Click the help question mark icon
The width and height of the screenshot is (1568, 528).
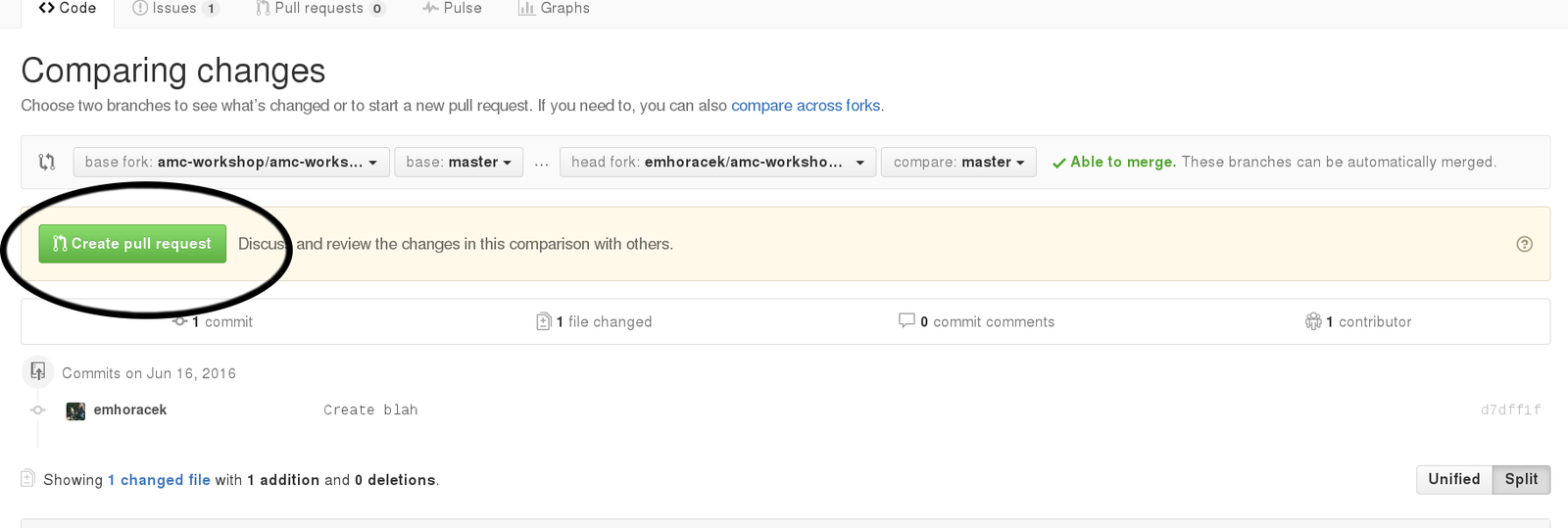[x=1524, y=244]
